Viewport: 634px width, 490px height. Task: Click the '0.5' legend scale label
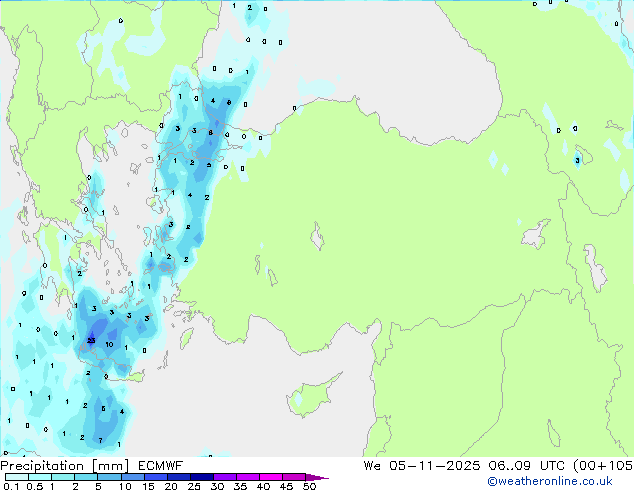click(x=34, y=486)
